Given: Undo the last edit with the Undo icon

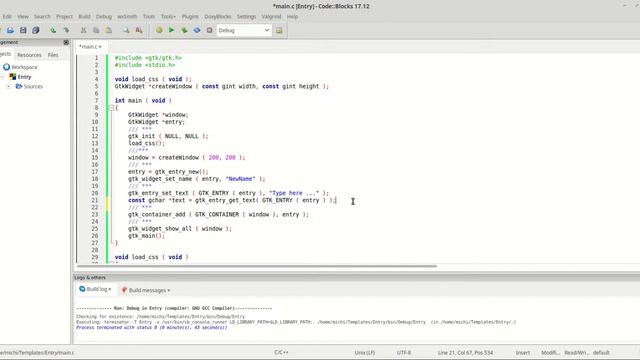Looking at the screenshot, I should (53, 30).
